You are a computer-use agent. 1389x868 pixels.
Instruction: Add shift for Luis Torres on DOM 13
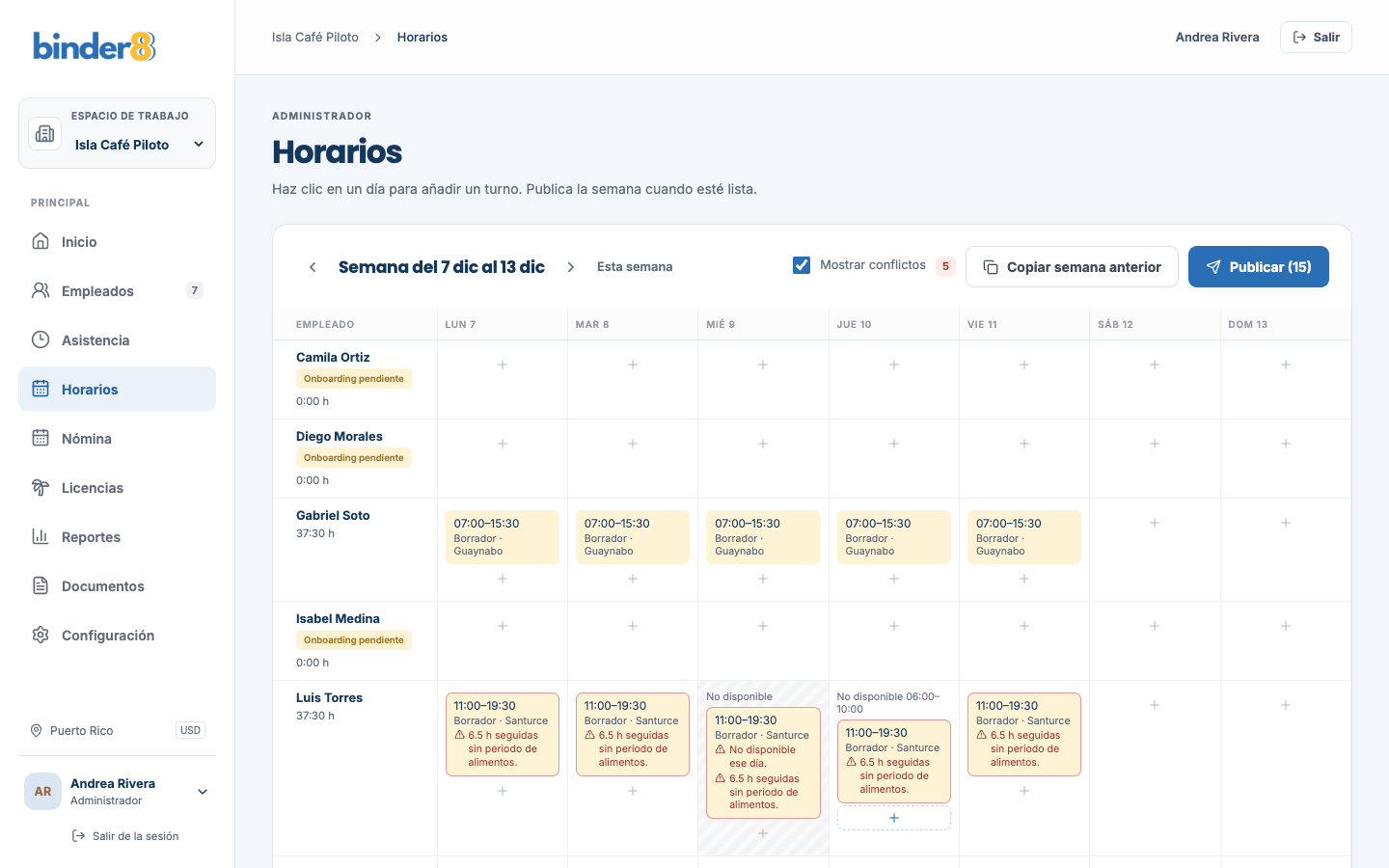tap(1286, 705)
